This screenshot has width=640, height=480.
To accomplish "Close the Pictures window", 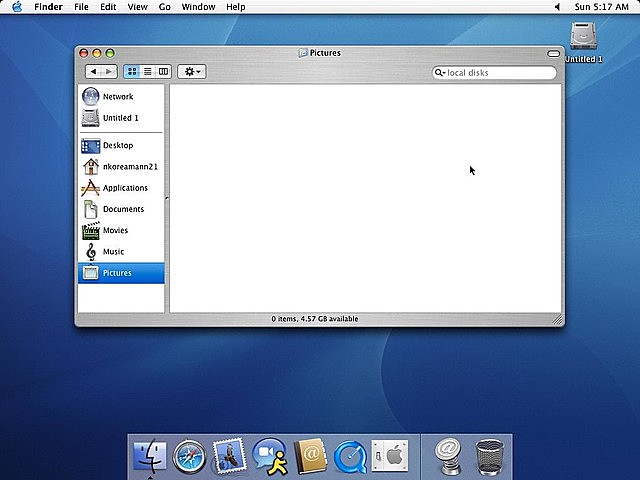I will [x=84, y=53].
